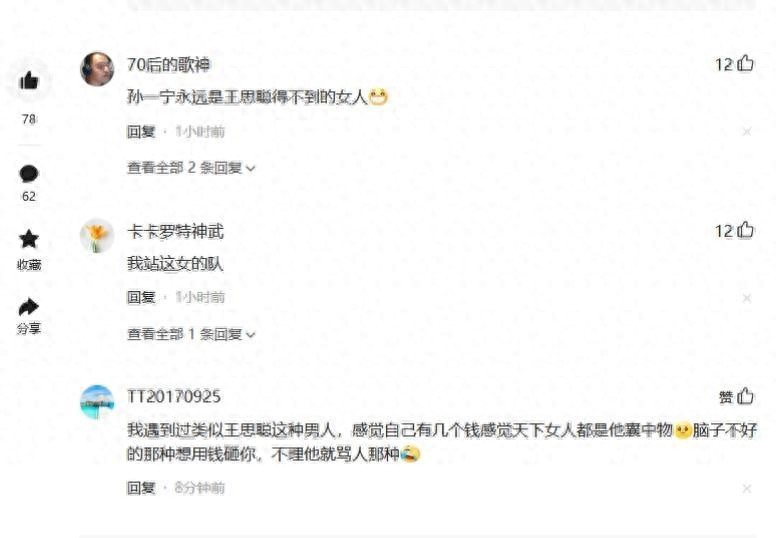Reply to the TT20170925 comment
777x538 pixels.
click(141, 488)
